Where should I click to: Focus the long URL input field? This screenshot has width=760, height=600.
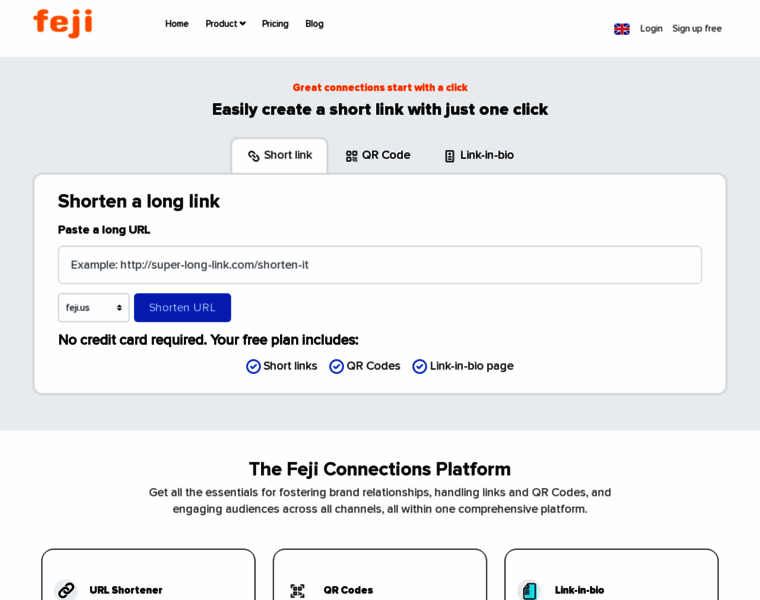(x=380, y=265)
